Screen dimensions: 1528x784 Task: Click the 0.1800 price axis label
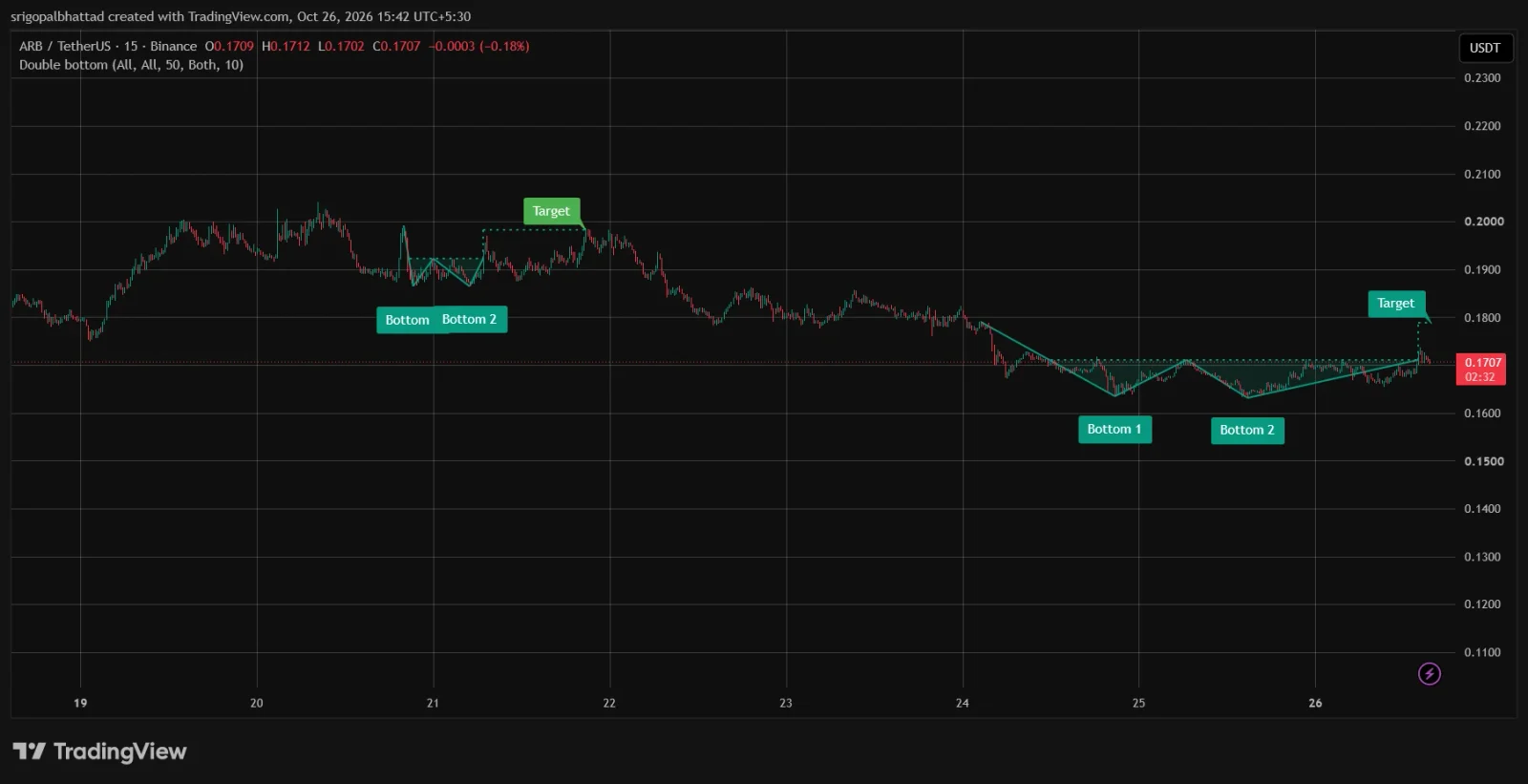point(1482,318)
